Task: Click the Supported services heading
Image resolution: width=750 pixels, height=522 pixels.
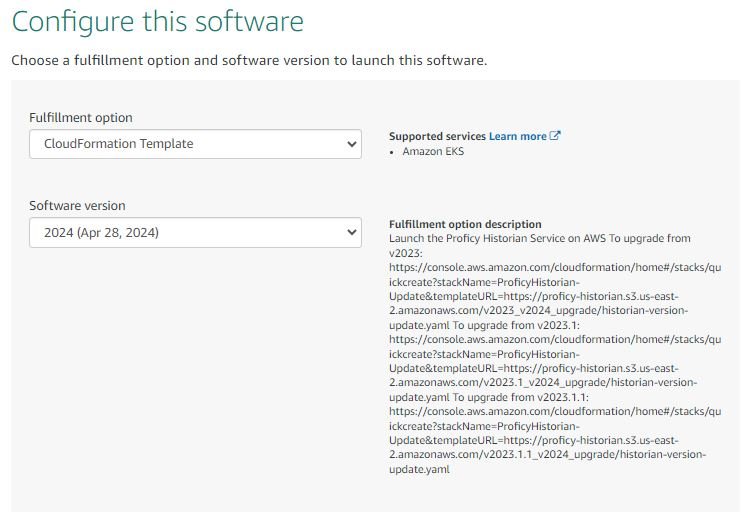Action: click(437, 136)
